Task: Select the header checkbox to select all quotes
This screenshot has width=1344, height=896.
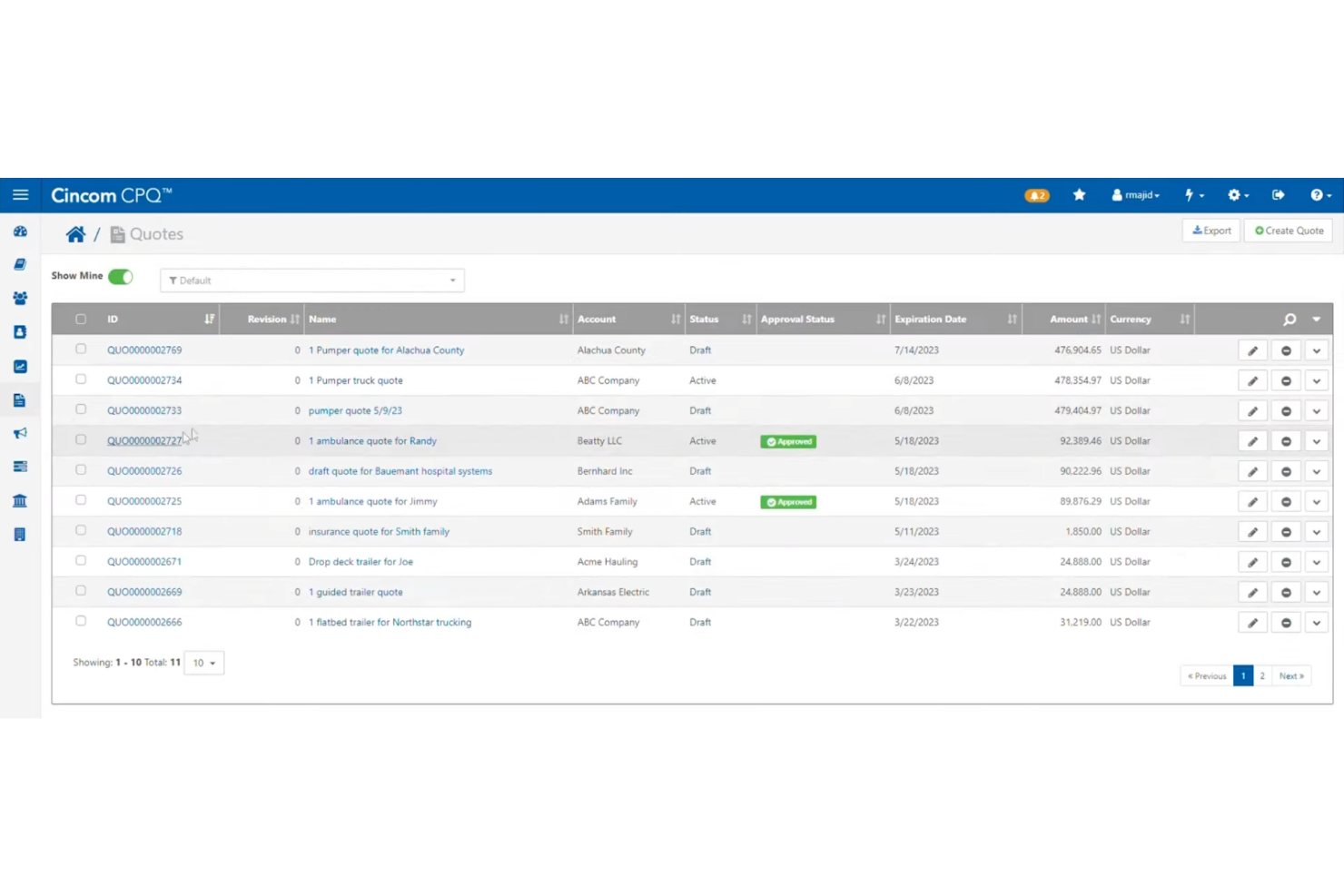Action: click(x=81, y=319)
